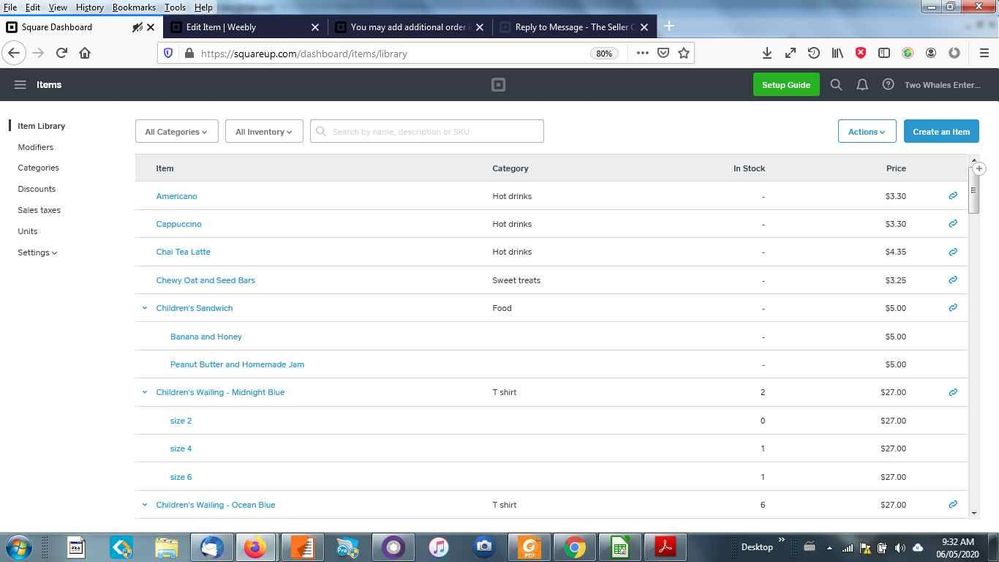Open the All Categories filter dropdown
Viewport: 999px width, 562px height.
177,131
